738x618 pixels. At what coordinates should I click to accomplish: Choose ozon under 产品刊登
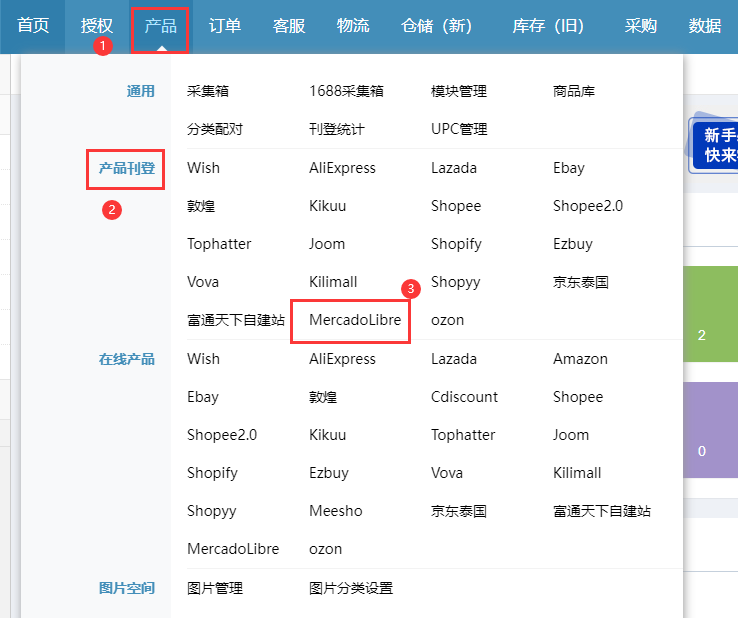pyautogui.click(x=447, y=320)
